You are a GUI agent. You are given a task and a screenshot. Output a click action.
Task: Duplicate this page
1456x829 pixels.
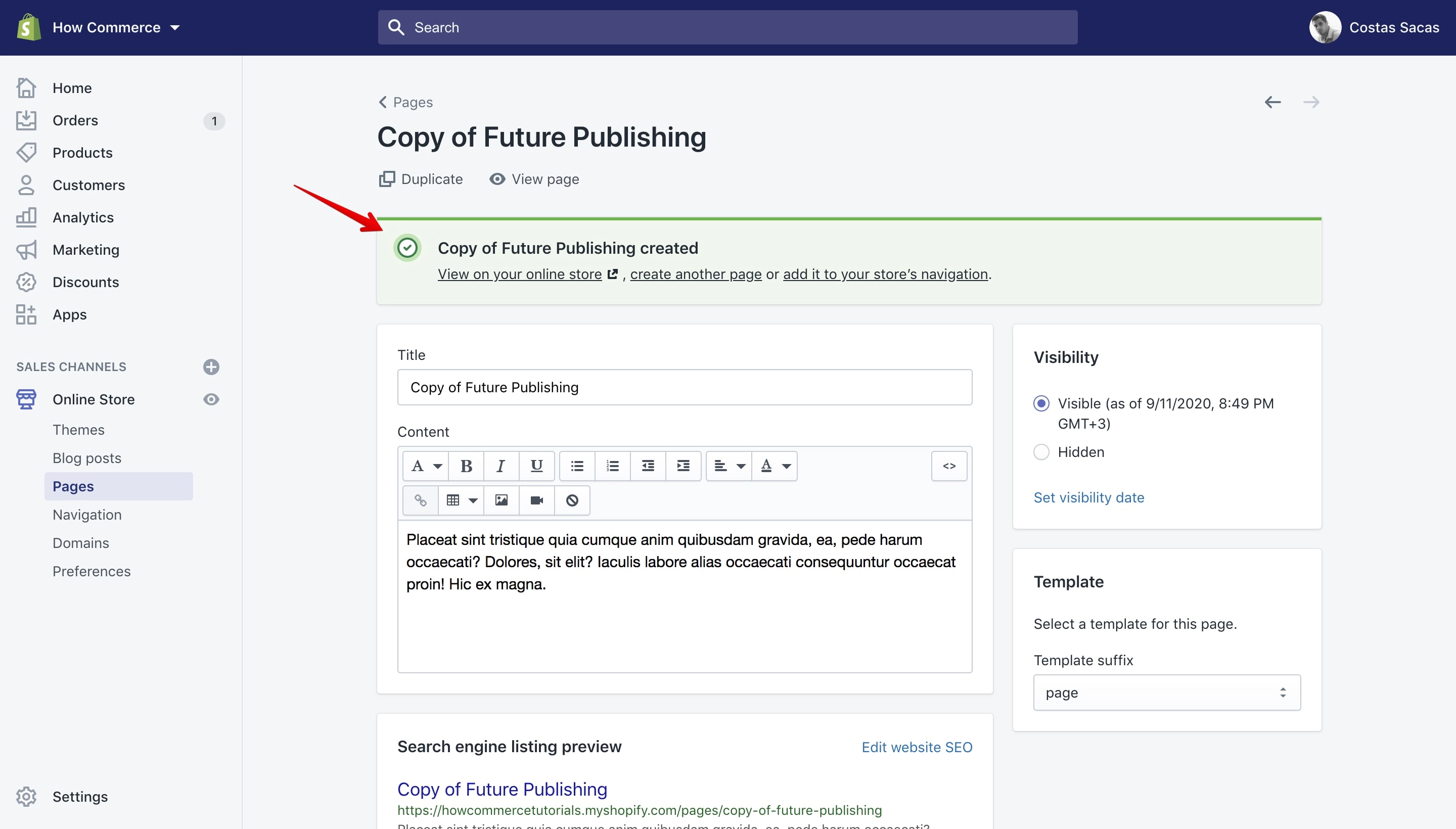point(421,179)
